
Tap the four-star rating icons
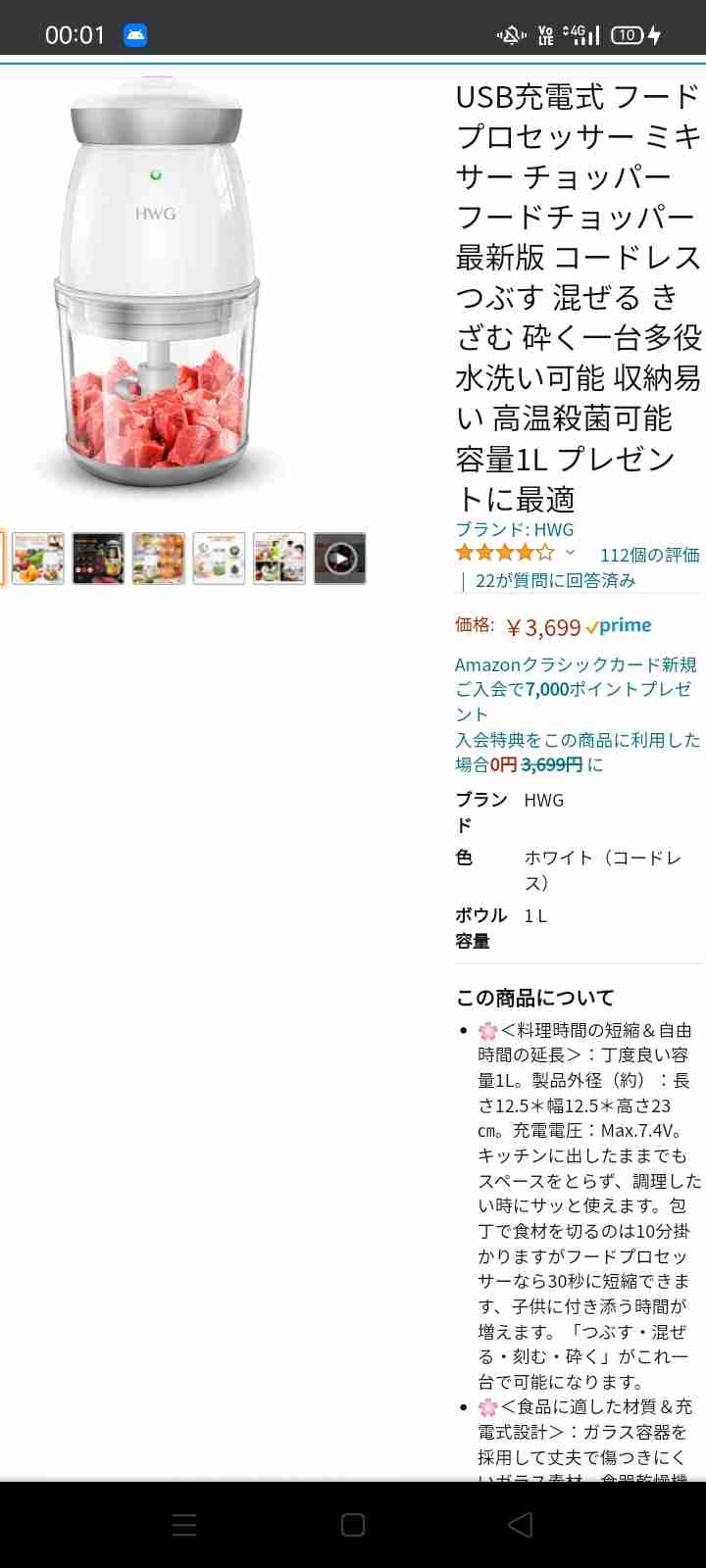[x=505, y=553]
